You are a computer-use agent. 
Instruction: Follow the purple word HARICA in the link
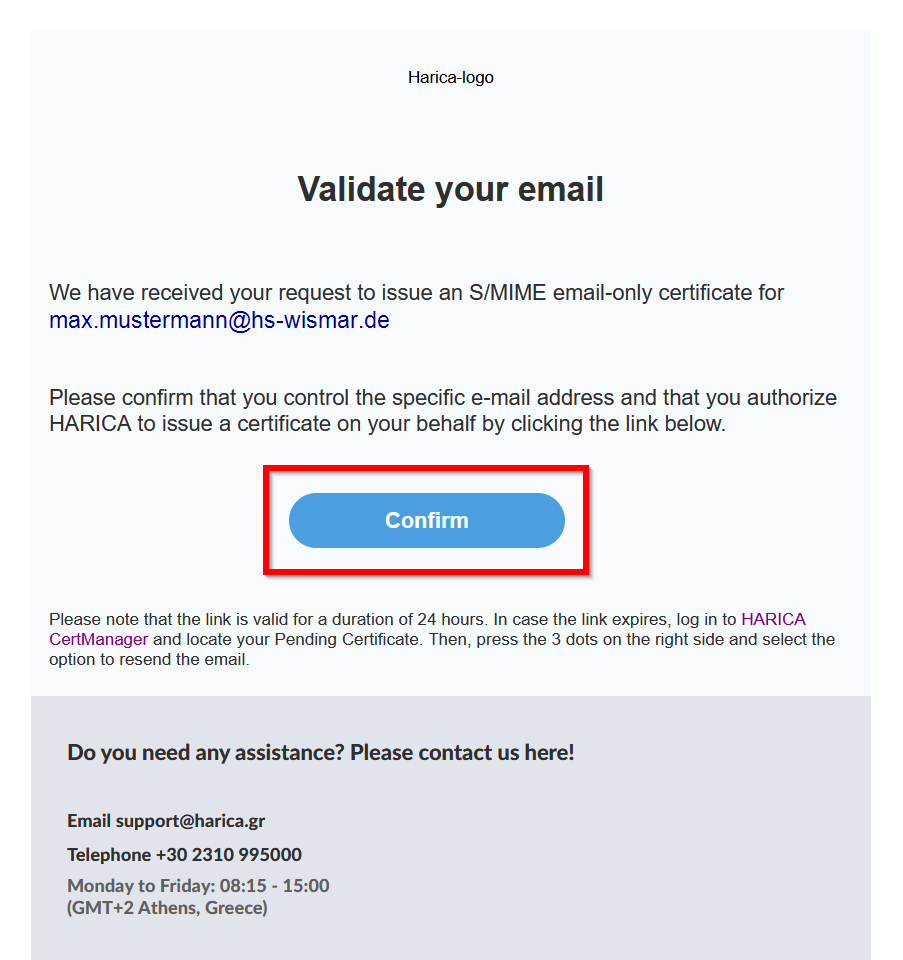click(x=773, y=619)
